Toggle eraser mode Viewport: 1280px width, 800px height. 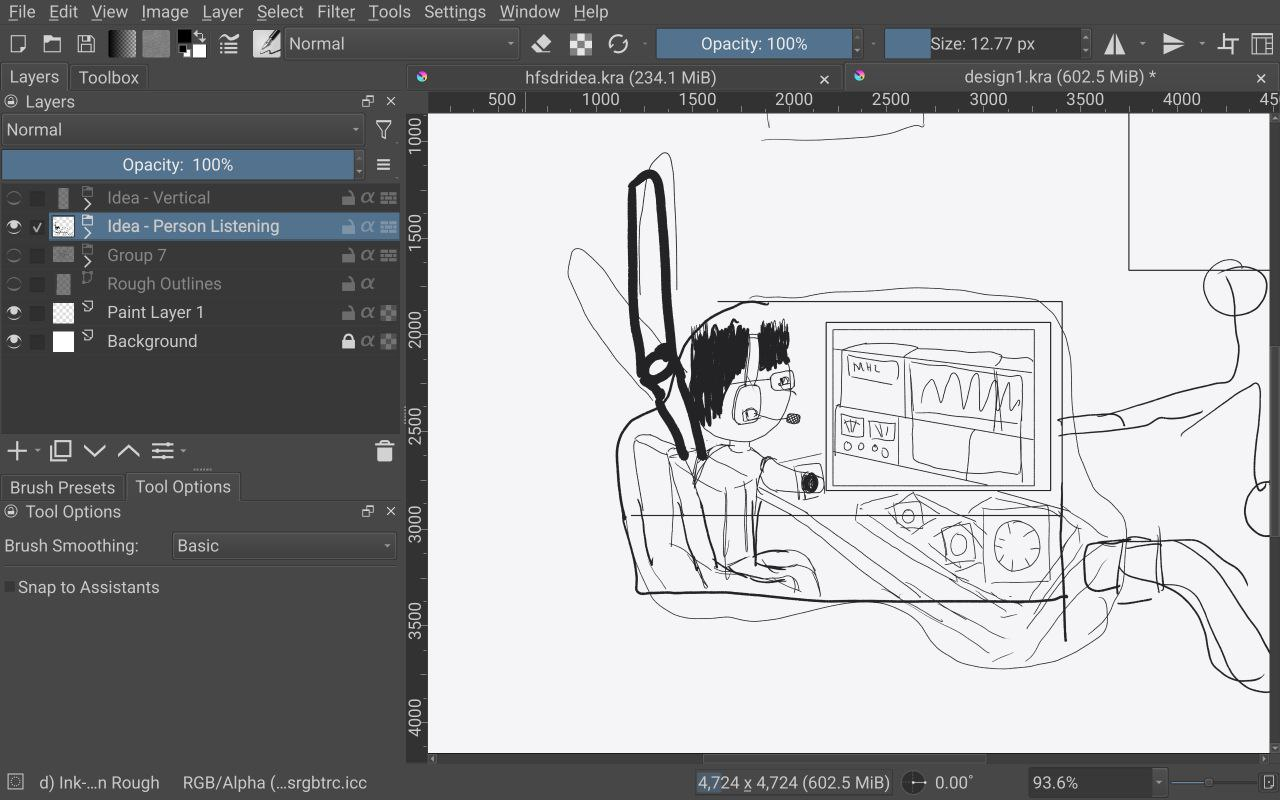tap(541, 44)
